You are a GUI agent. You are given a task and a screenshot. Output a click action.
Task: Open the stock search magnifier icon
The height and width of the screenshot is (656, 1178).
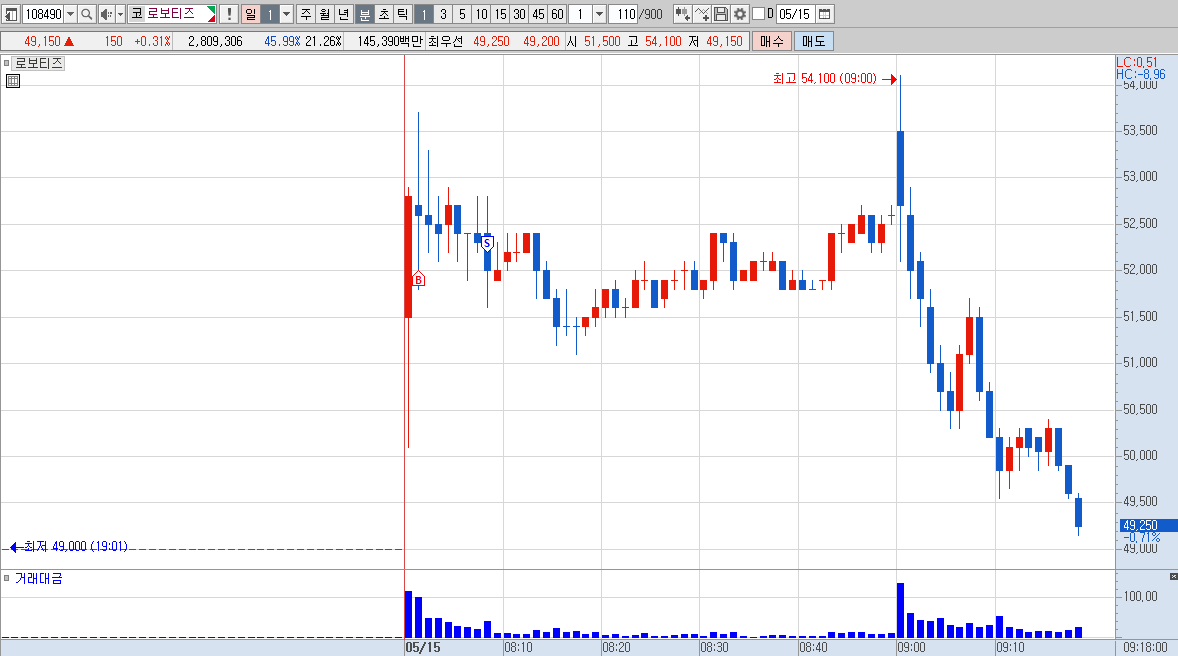[x=86, y=14]
